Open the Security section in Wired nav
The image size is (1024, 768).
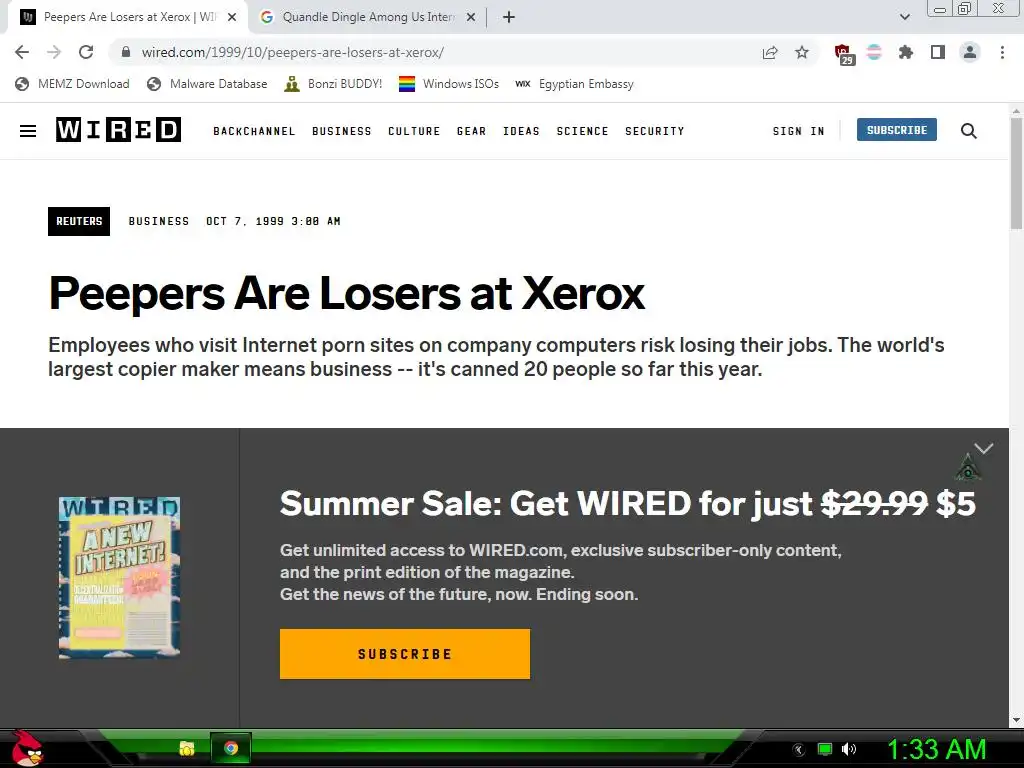[x=654, y=131]
